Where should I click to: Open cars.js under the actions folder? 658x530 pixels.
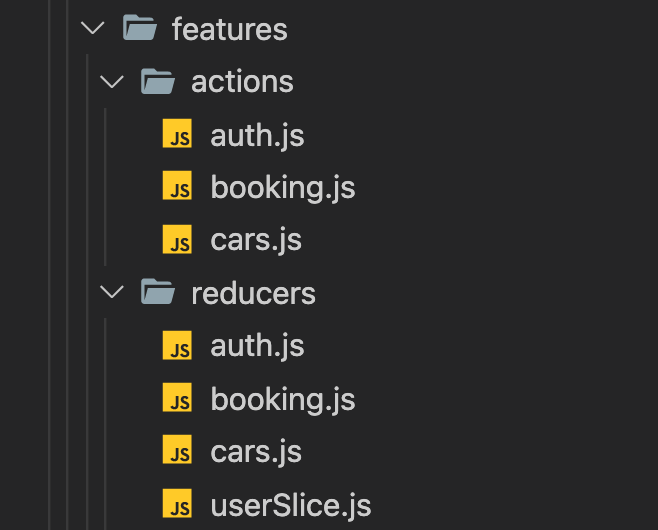(x=256, y=240)
